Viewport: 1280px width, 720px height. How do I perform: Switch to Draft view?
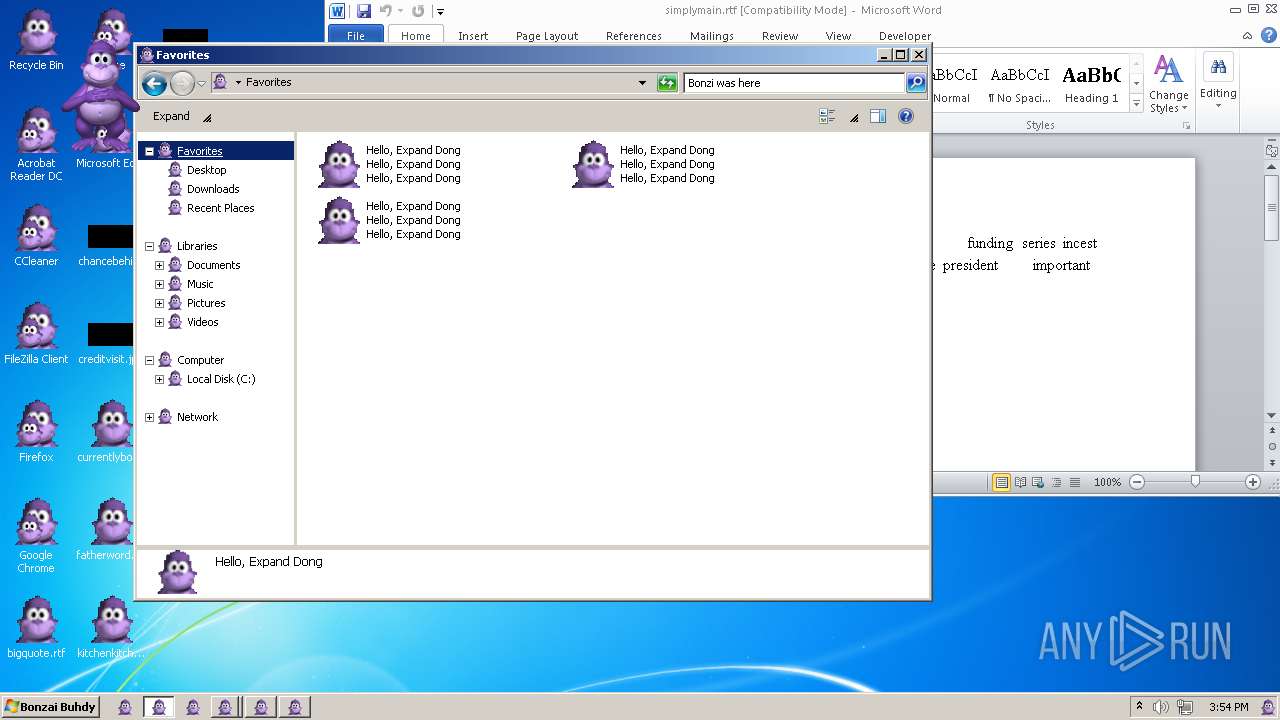1075,482
